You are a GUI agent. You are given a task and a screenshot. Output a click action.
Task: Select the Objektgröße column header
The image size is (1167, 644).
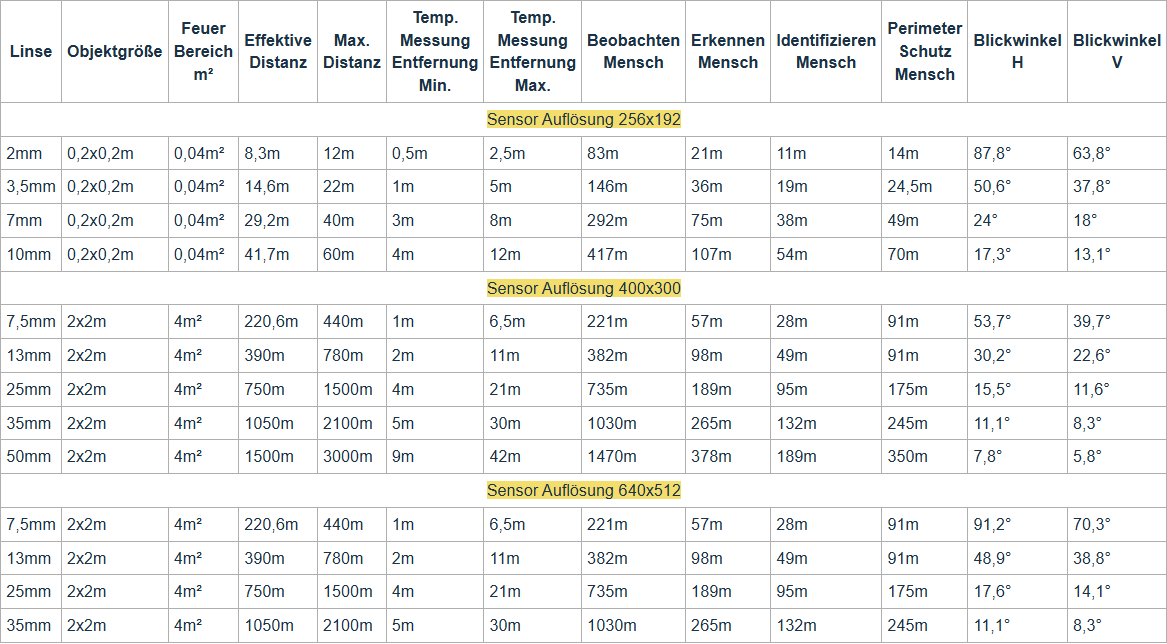click(x=114, y=51)
